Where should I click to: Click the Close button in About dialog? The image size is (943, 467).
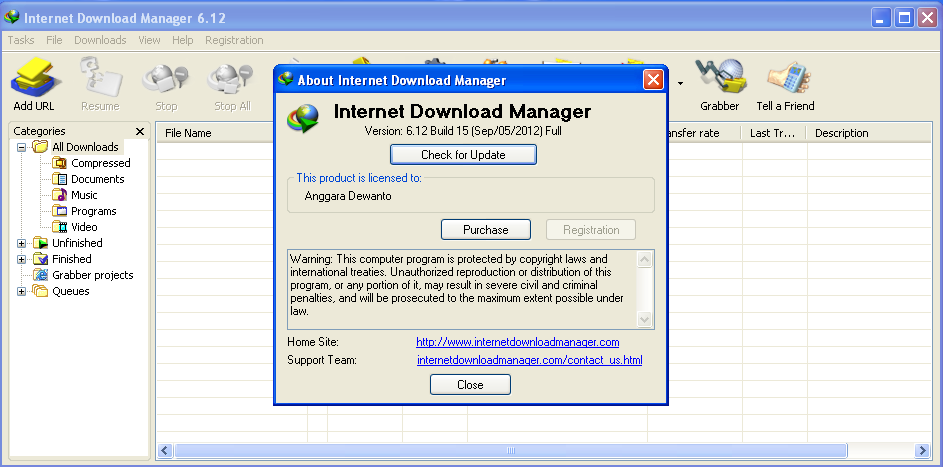470,385
